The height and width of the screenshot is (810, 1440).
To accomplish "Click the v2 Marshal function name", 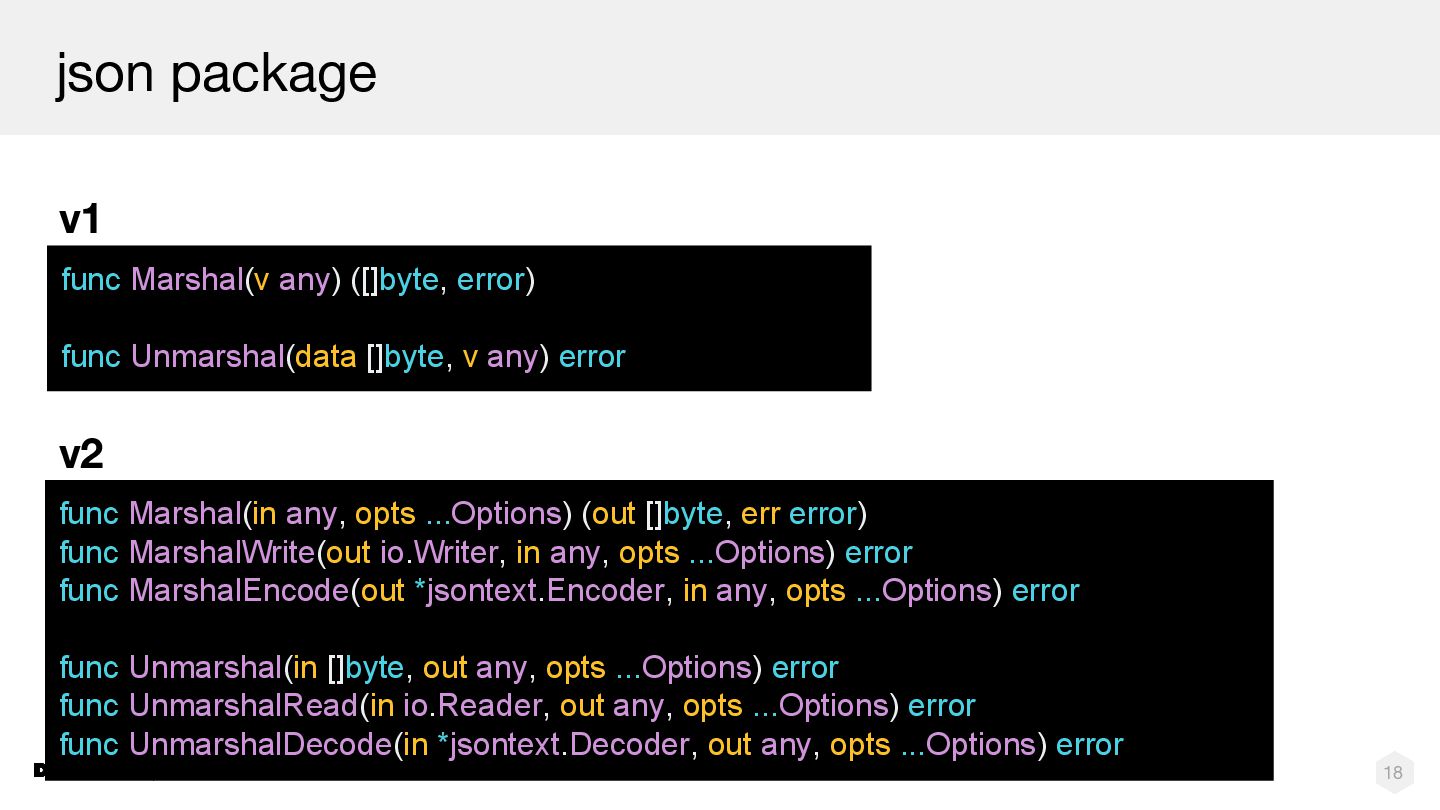I will tap(185, 514).
